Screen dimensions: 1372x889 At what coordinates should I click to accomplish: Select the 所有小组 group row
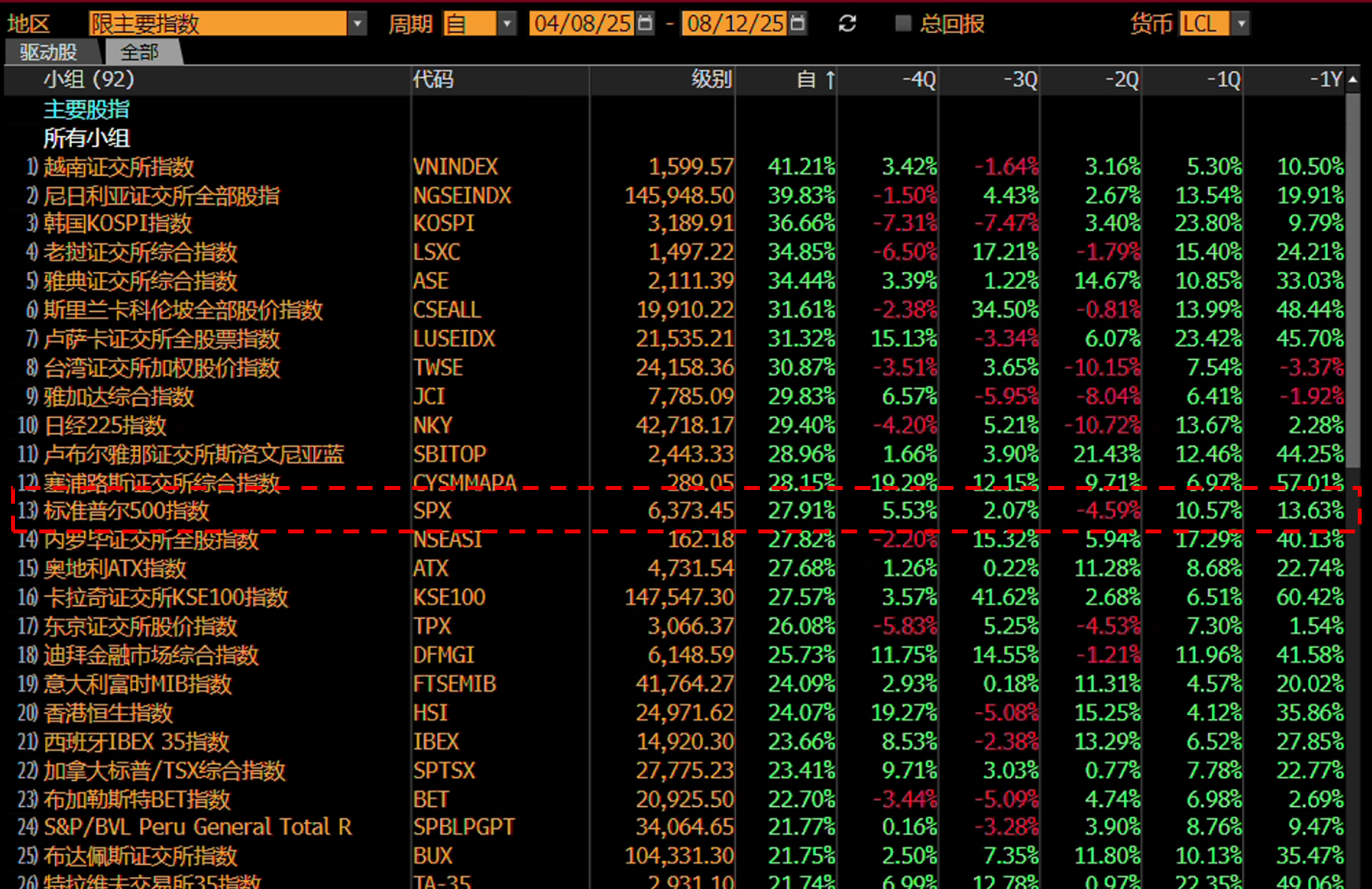click(x=86, y=137)
